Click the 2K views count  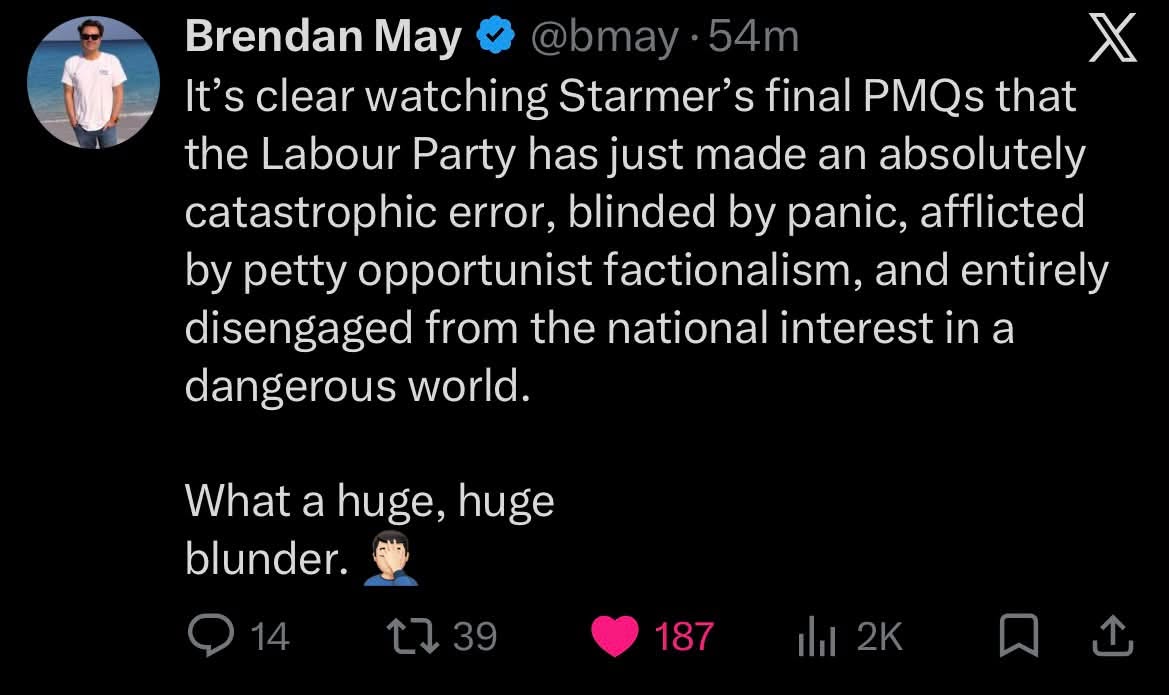coord(880,638)
